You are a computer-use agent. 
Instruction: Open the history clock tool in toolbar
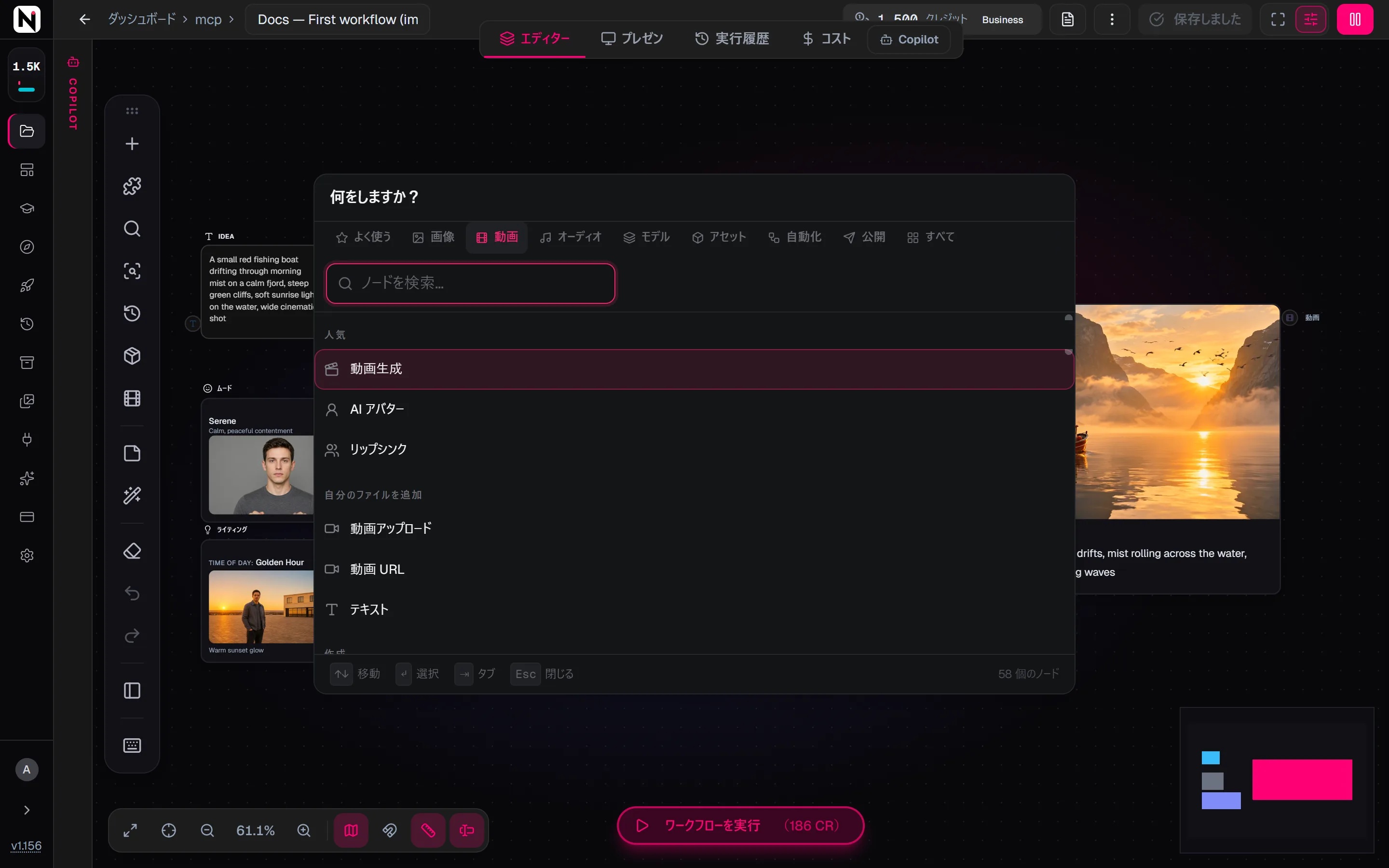pyautogui.click(x=132, y=313)
